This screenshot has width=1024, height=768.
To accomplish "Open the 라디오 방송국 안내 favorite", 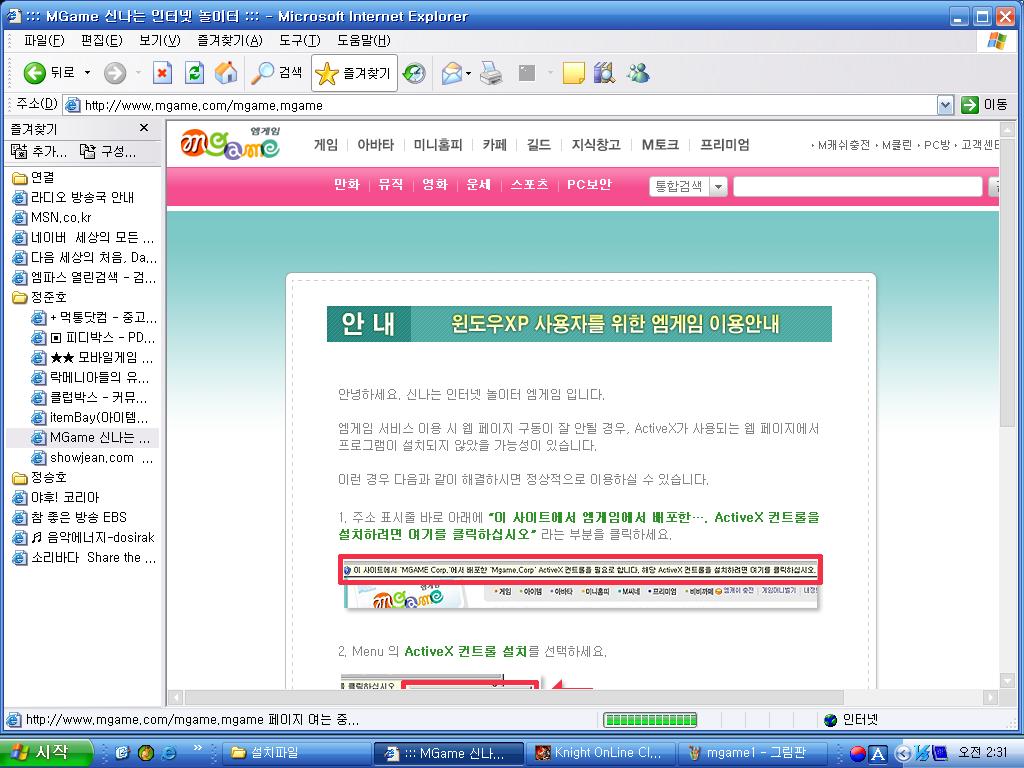I will [73, 197].
